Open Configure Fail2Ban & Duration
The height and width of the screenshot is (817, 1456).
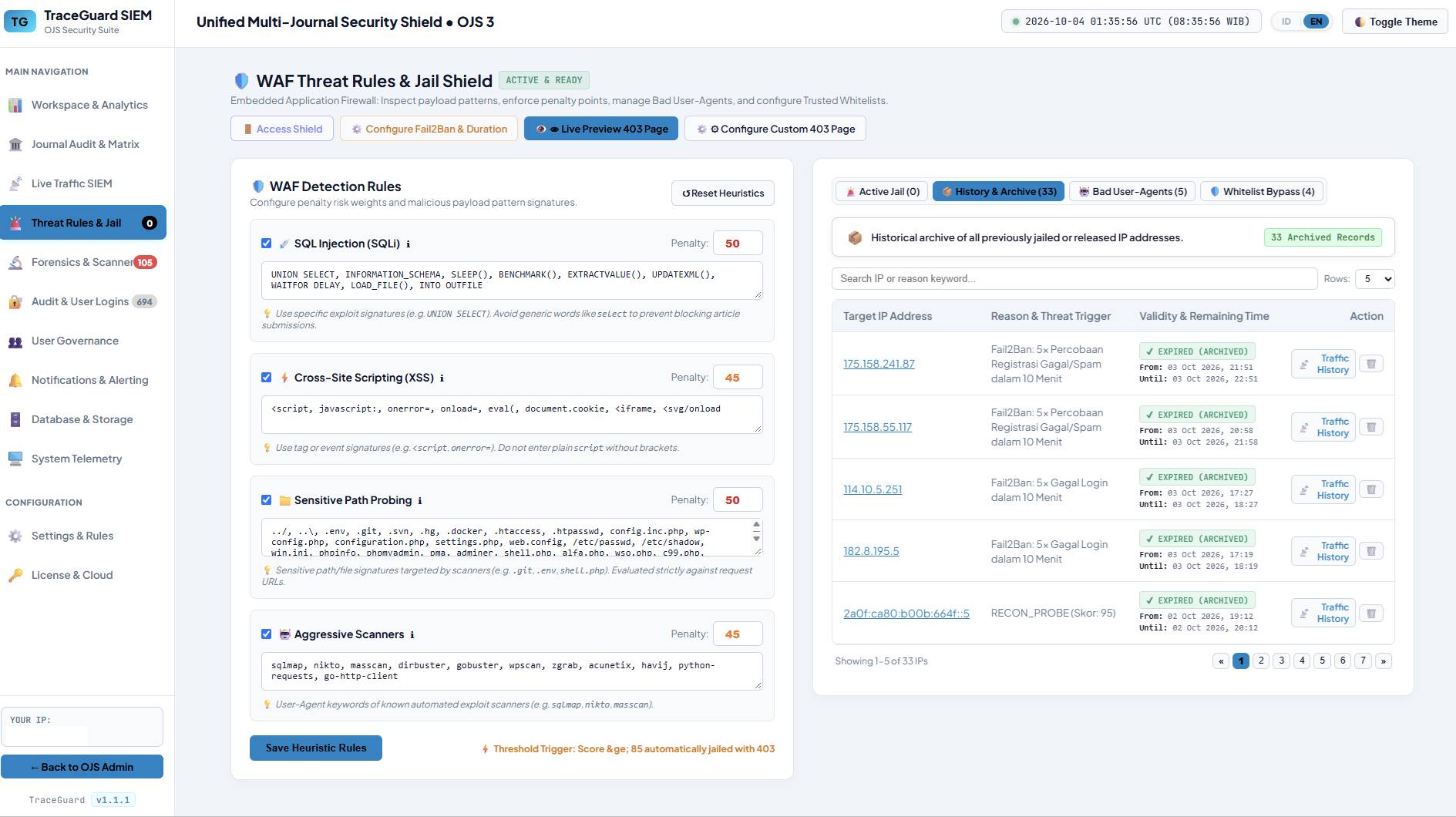pos(429,129)
